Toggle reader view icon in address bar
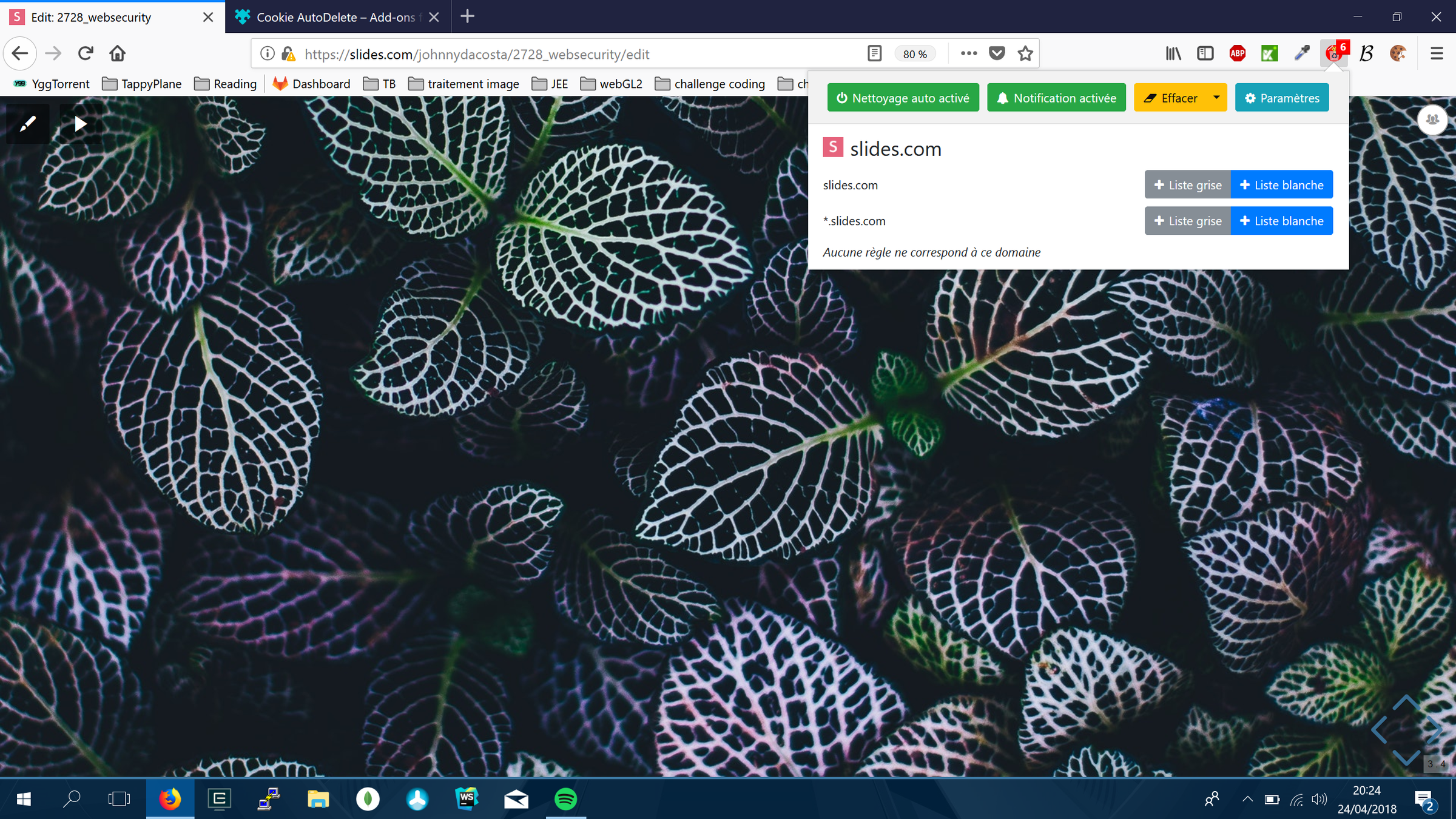This screenshot has width=1456, height=819. click(x=874, y=53)
